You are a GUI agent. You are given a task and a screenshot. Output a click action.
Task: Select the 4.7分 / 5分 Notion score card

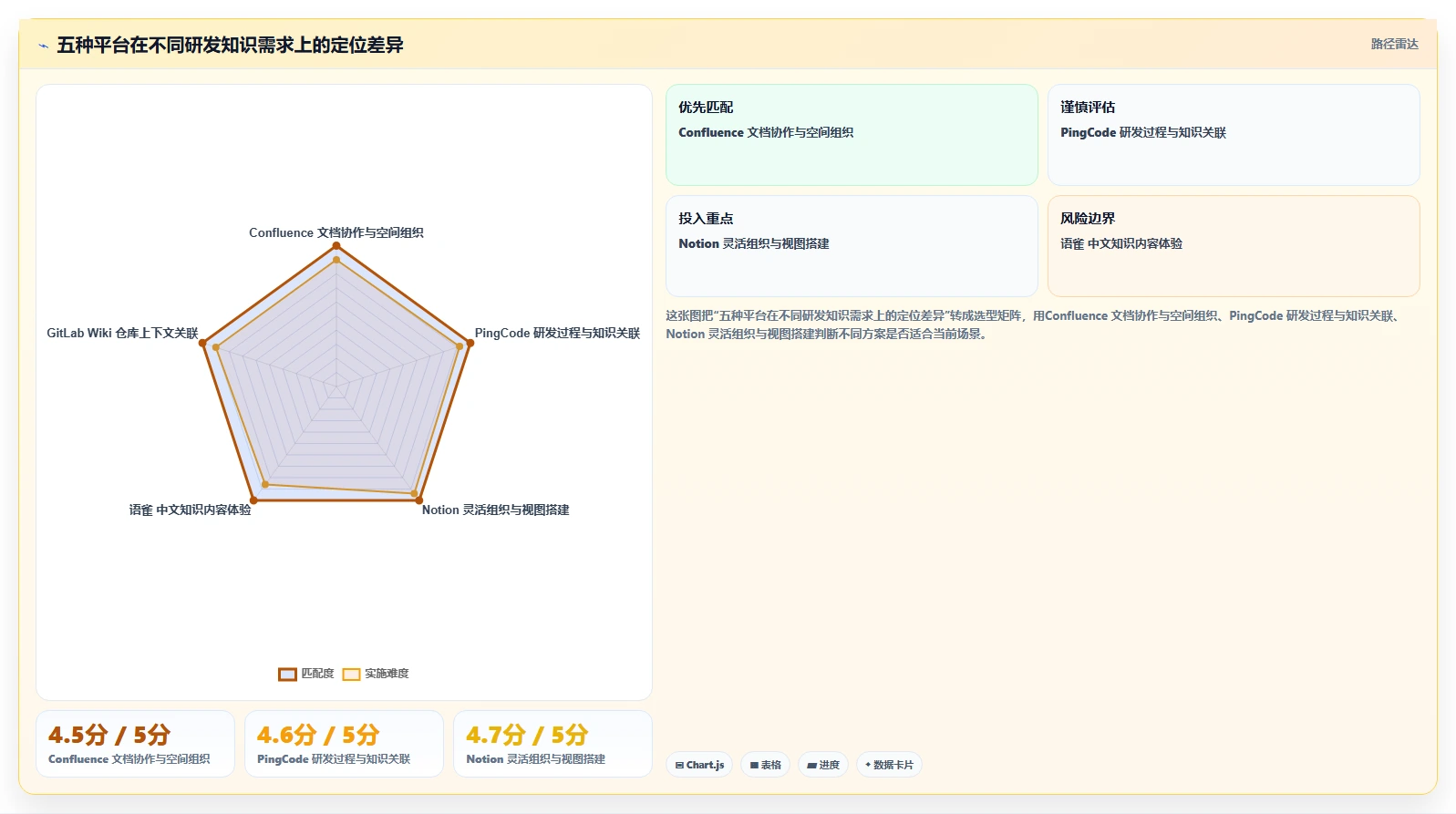tap(552, 744)
